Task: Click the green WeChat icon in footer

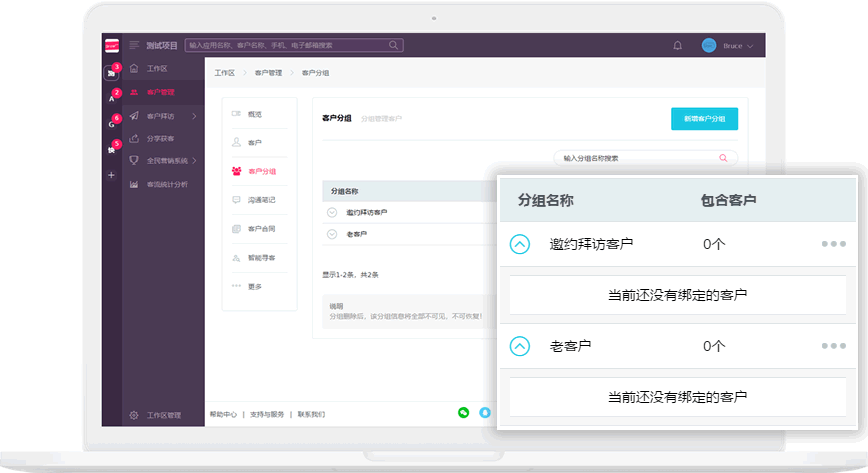Action: coord(463,412)
